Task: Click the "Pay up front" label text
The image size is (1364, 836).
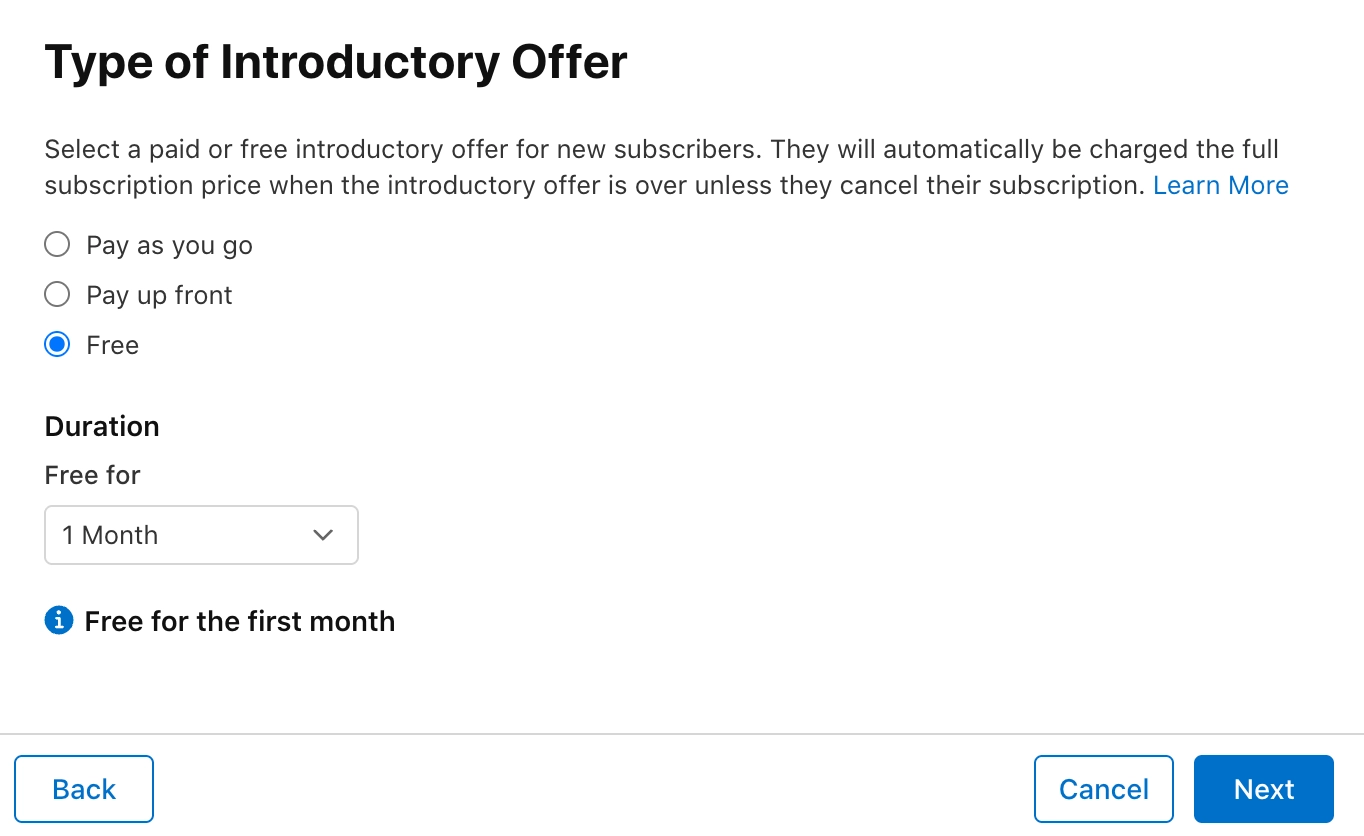Action: (159, 295)
